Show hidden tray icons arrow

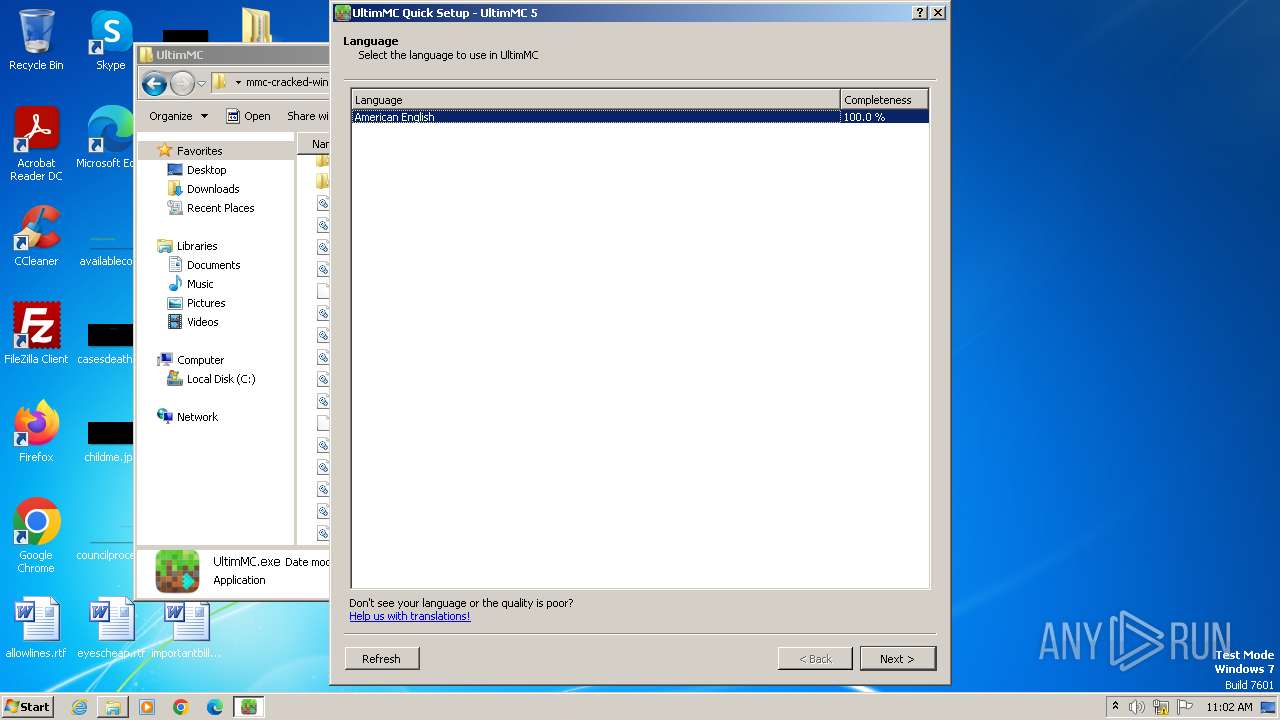(x=1115, y=707)
